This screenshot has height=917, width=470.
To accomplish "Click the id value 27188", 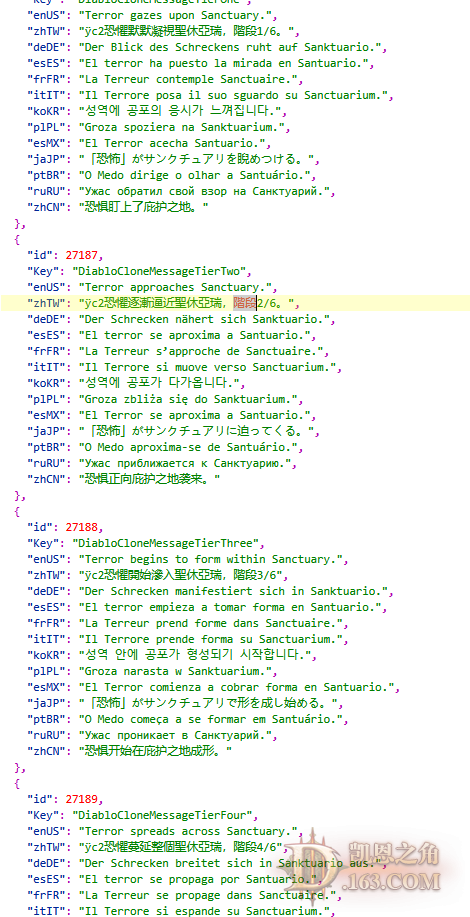I will click(x=84, y=527).
